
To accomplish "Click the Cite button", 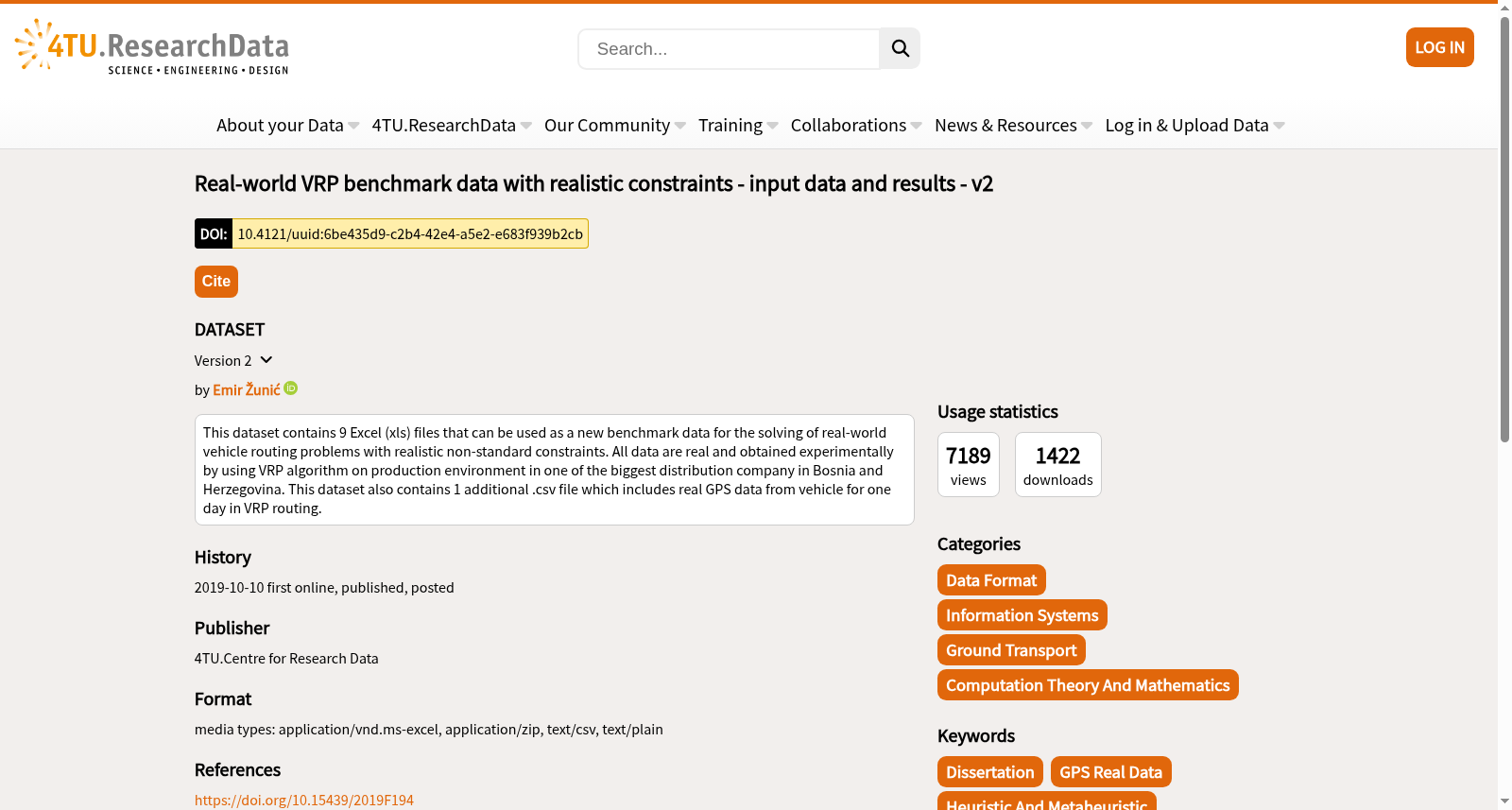I will coord(216,282).
